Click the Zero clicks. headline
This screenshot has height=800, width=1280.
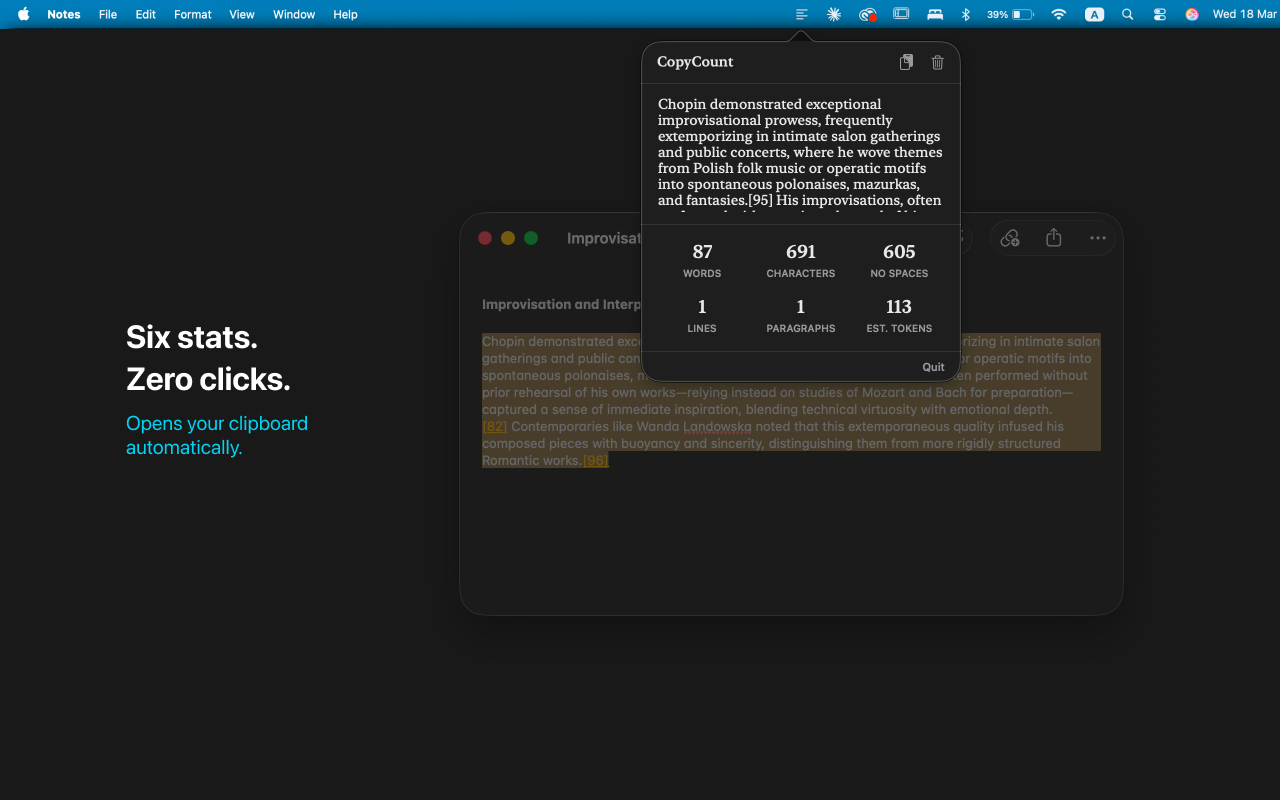point(208,380)
